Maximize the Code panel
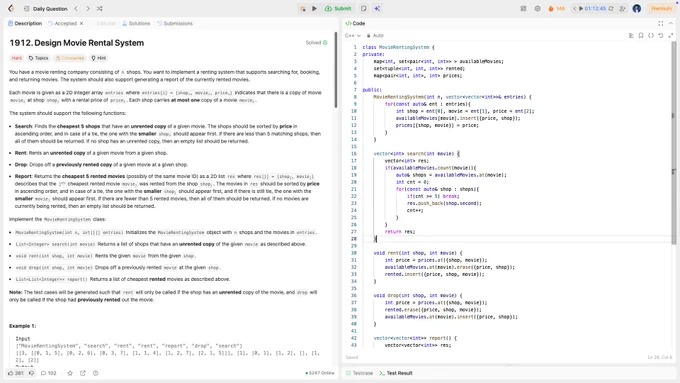The width and height of the screenshot is (680, 383). point(660,23)
